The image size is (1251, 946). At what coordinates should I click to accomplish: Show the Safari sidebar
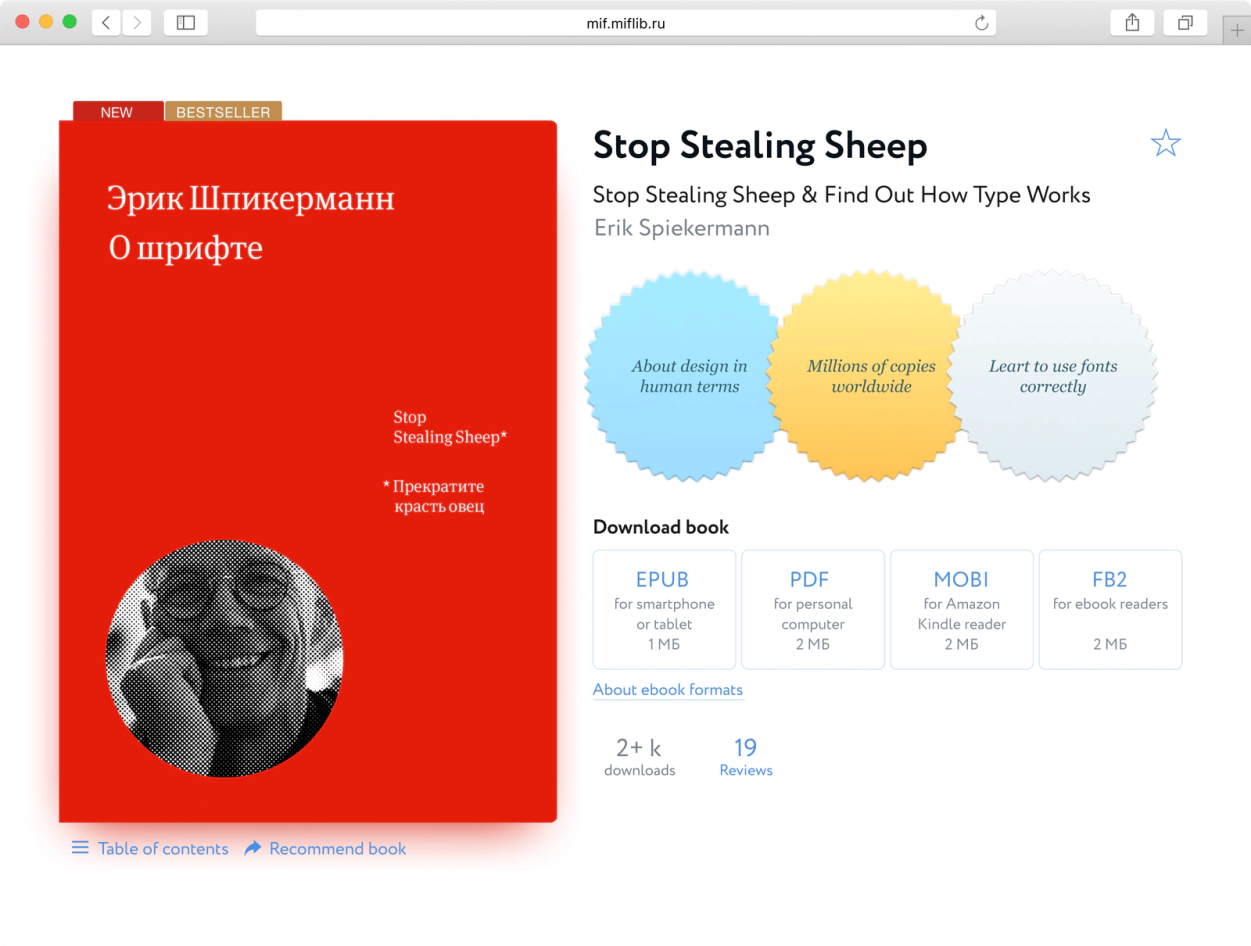click(185, 22)
